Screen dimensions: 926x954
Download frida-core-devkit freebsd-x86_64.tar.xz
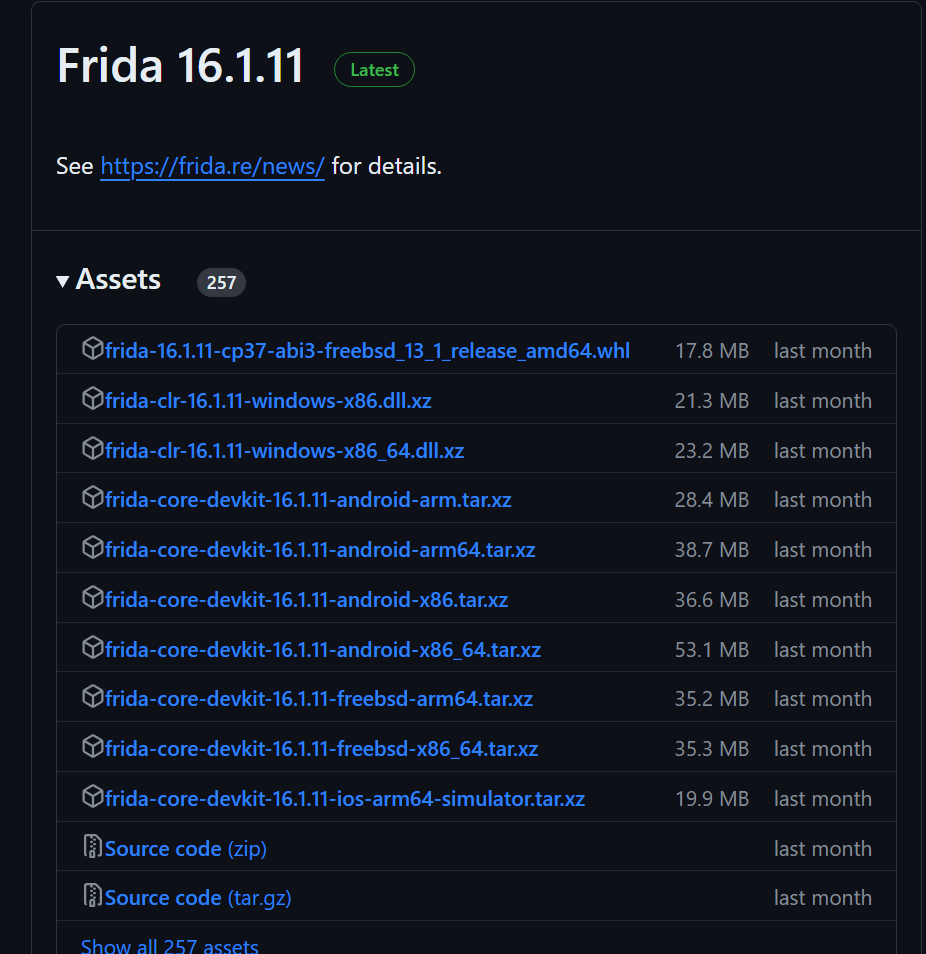[321, 748]
